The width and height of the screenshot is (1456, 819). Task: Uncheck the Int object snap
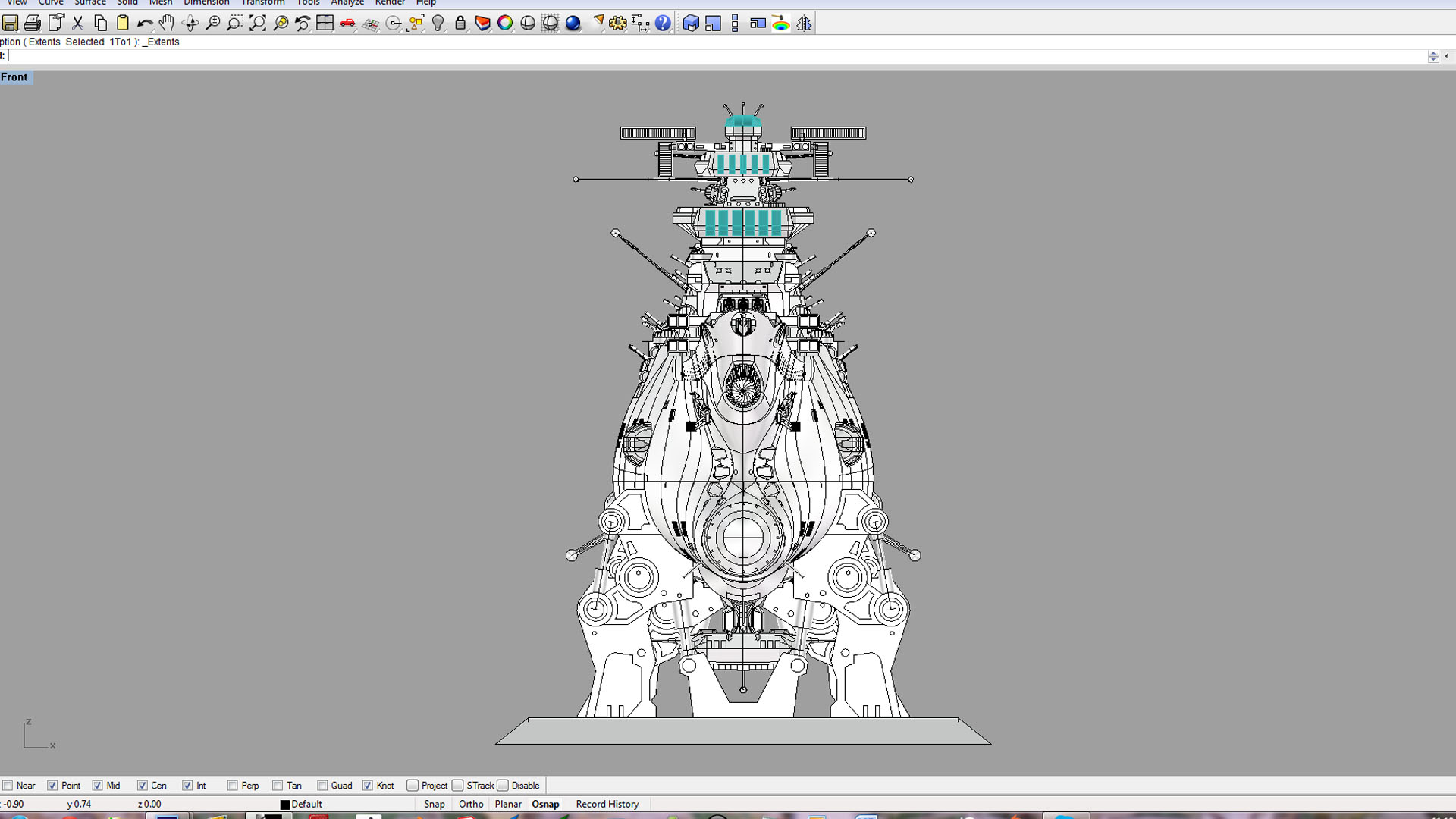187,786
